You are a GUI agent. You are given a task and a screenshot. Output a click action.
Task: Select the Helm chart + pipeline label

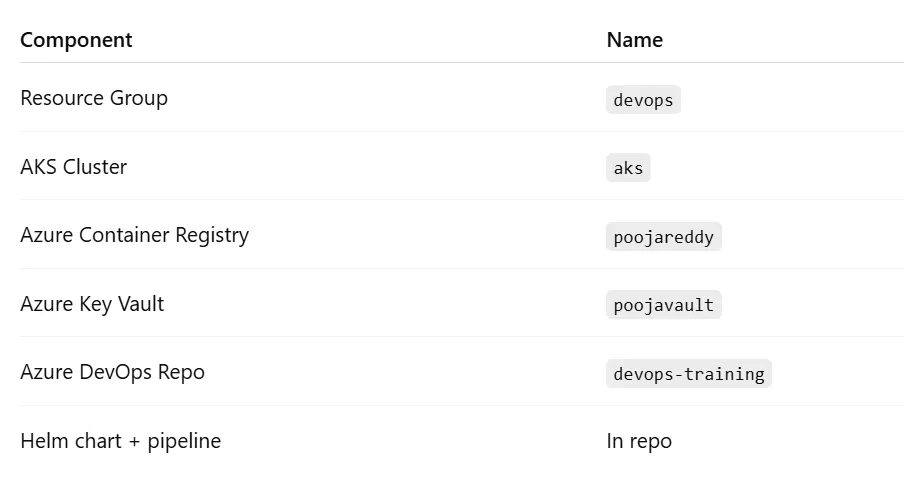tap(120, 441)
